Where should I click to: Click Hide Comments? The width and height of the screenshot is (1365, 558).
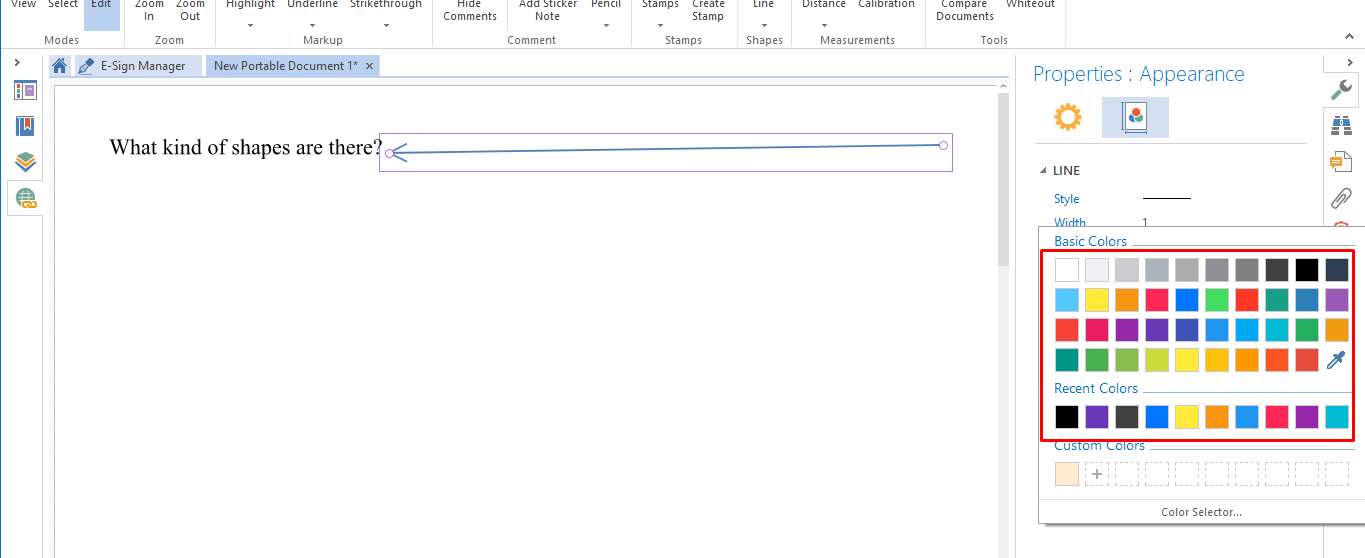point(469,10)
